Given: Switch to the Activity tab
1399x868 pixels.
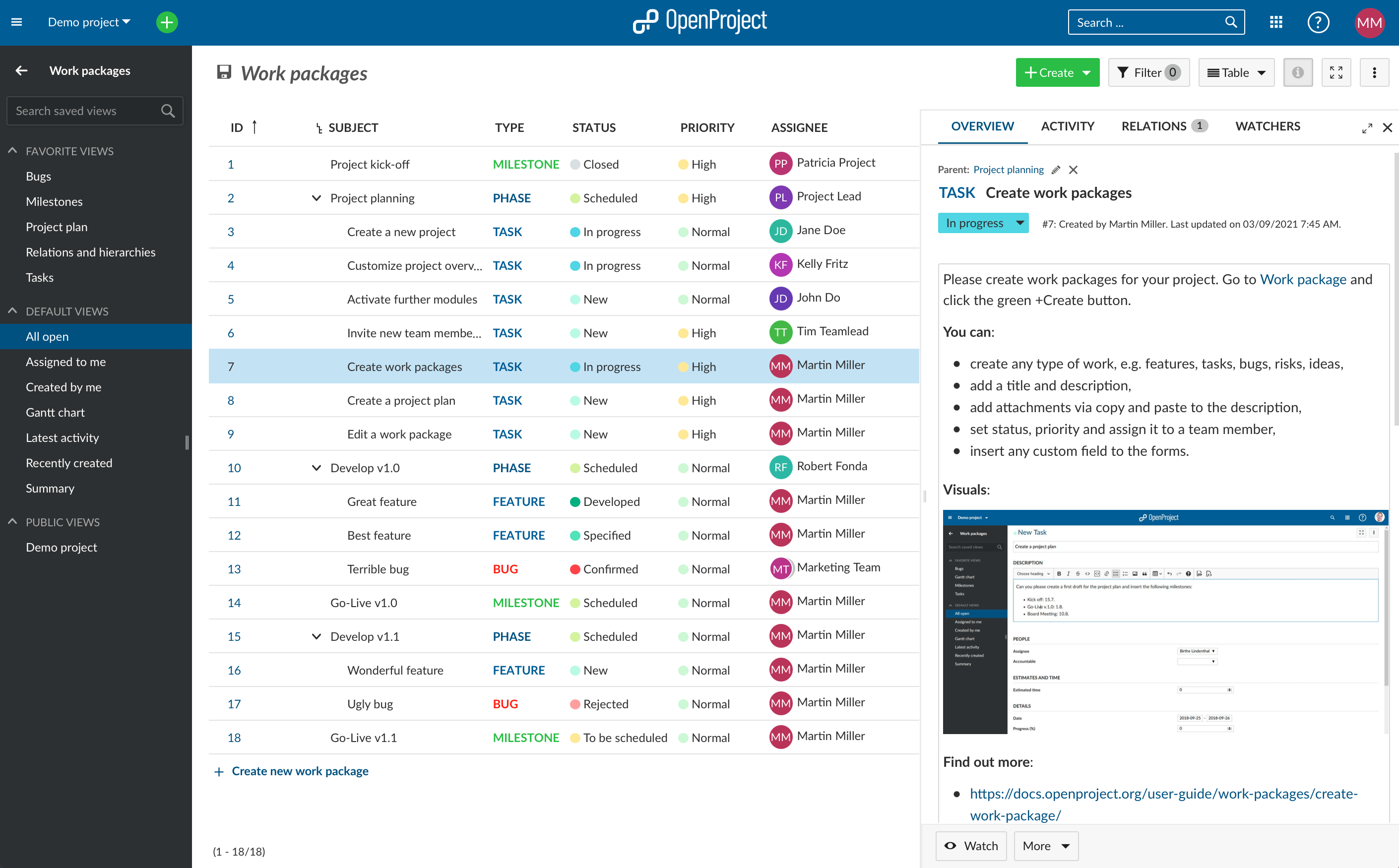Looking at the screenshot, I should pyautogui.click(x=1067, y=125).
